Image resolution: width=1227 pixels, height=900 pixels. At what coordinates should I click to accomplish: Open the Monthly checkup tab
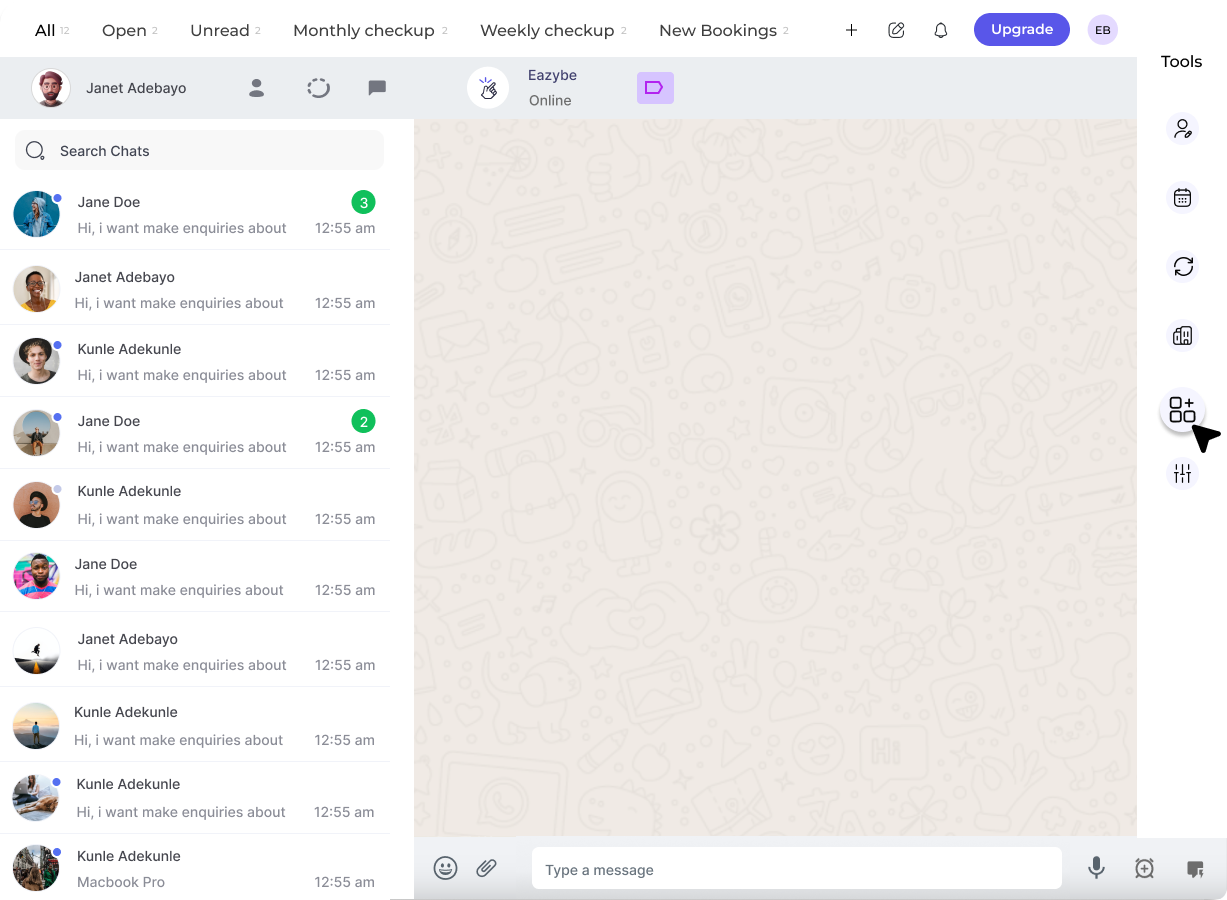[x=362, y=30]
